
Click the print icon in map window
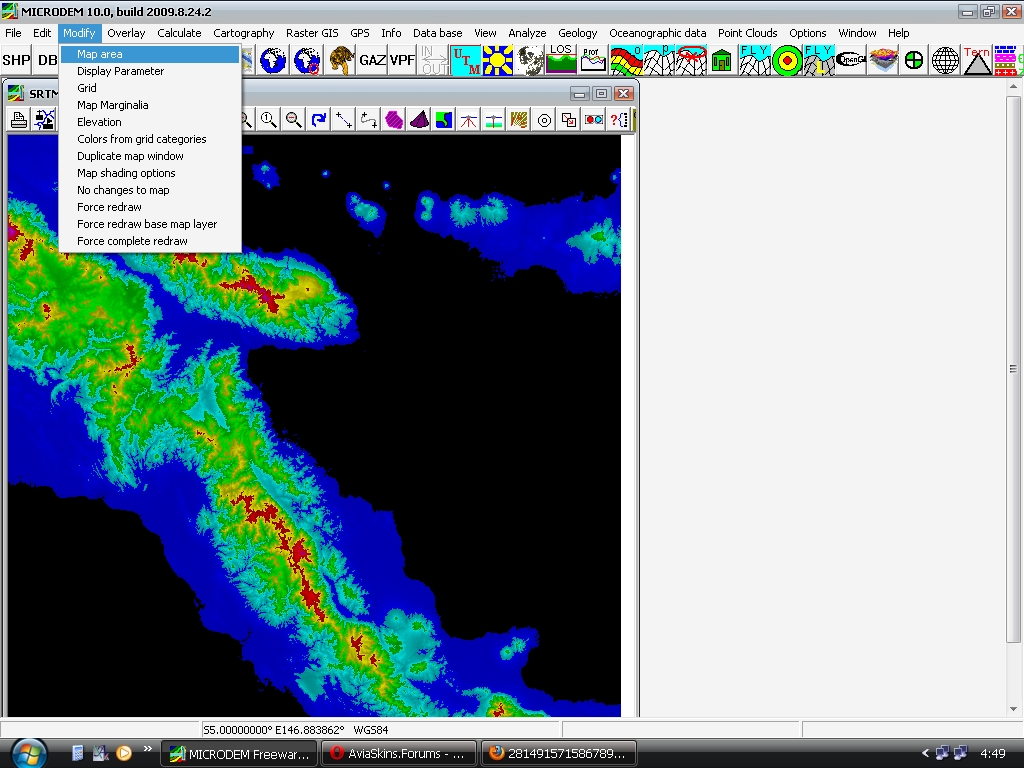pos(19,120)
